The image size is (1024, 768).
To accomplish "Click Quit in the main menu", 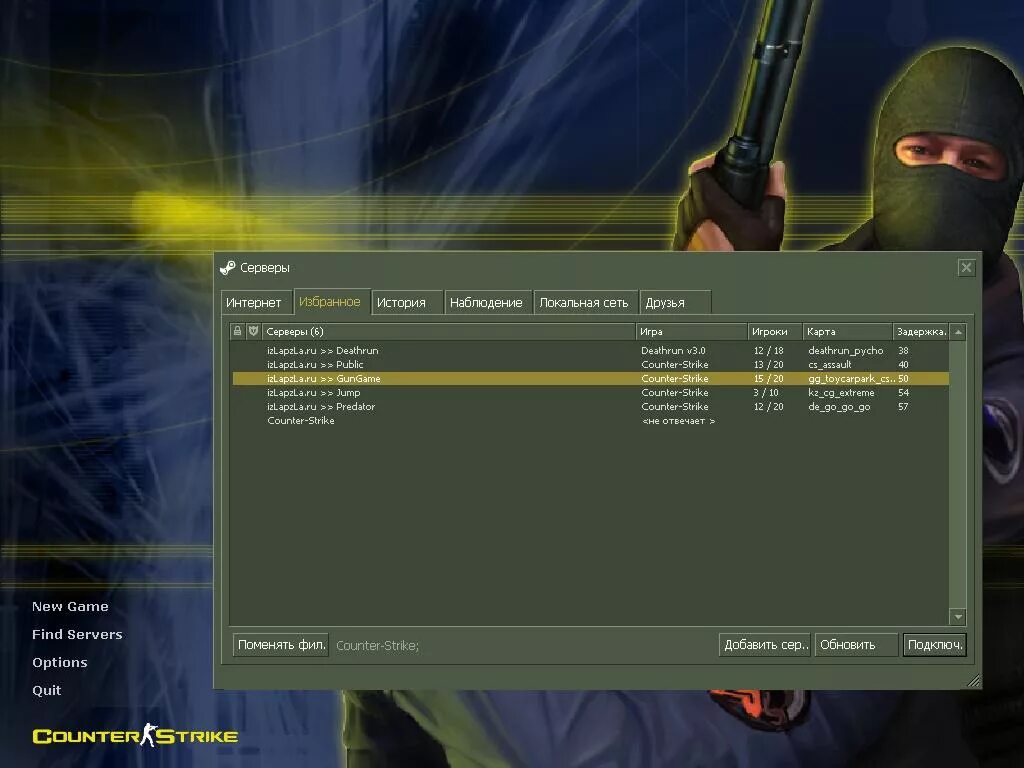I will (x=46, y=690).
